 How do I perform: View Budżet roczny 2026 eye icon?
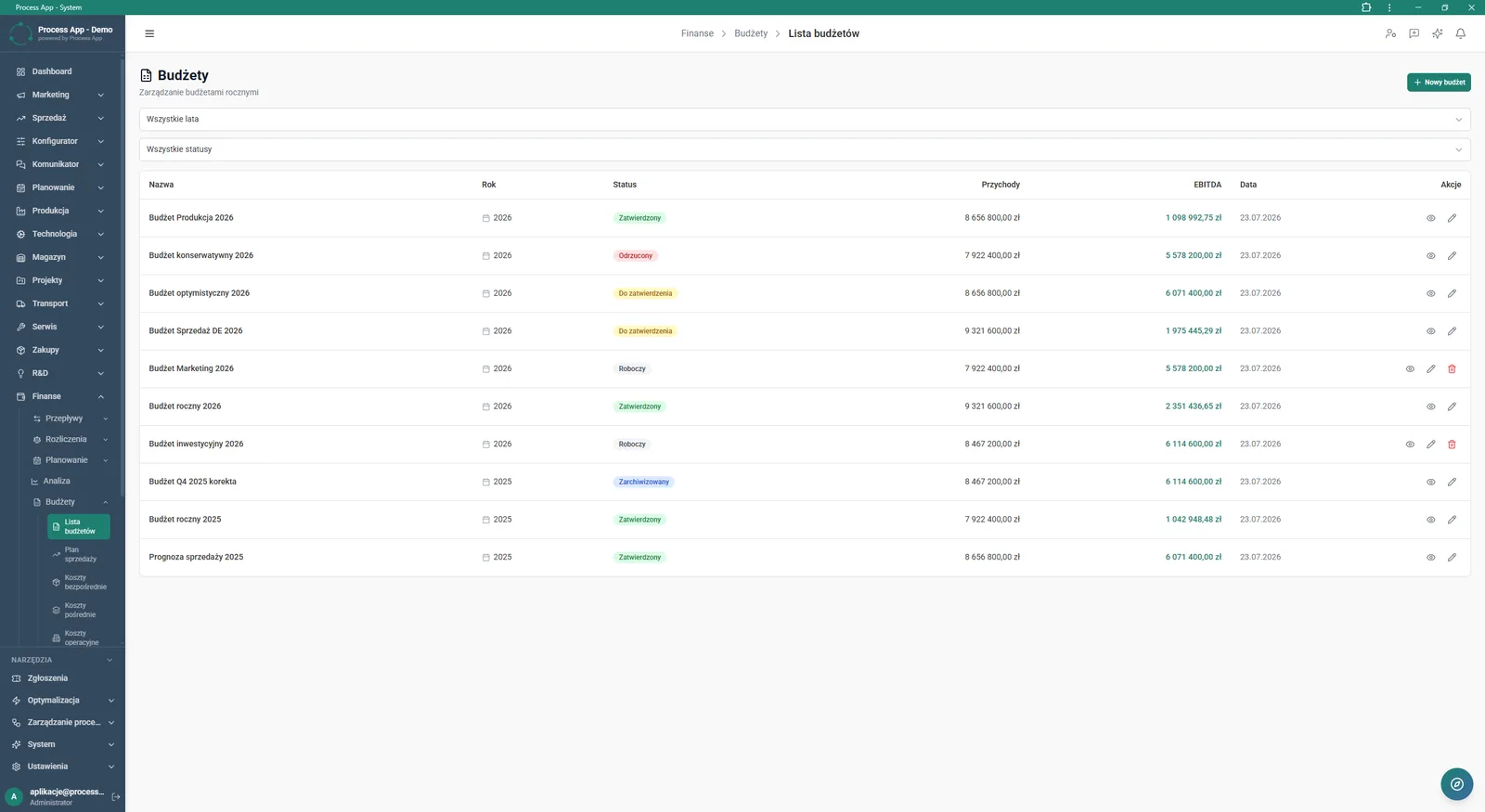tap(1431, 406)
